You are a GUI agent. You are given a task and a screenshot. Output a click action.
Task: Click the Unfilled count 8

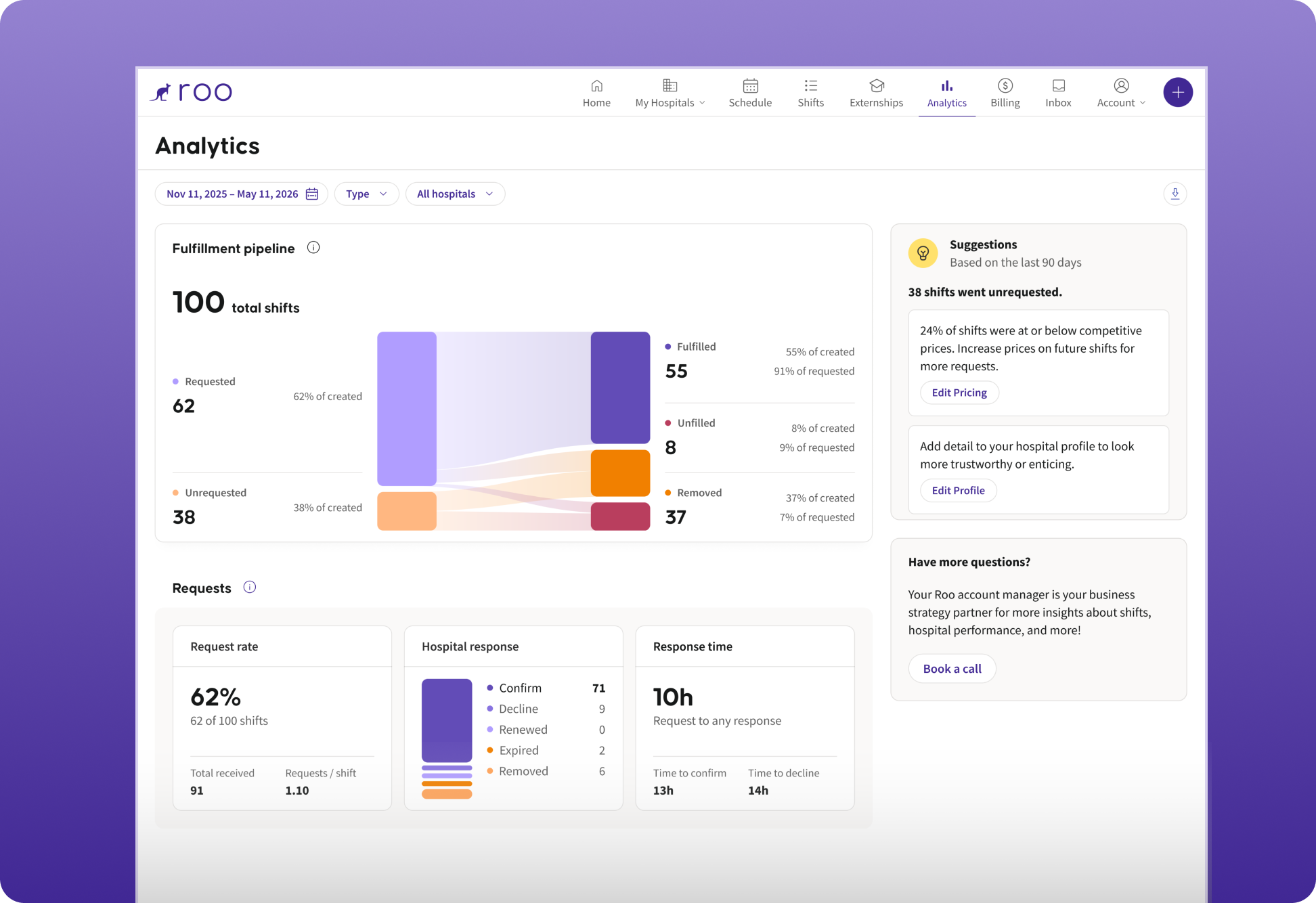(x=671, y=447)
